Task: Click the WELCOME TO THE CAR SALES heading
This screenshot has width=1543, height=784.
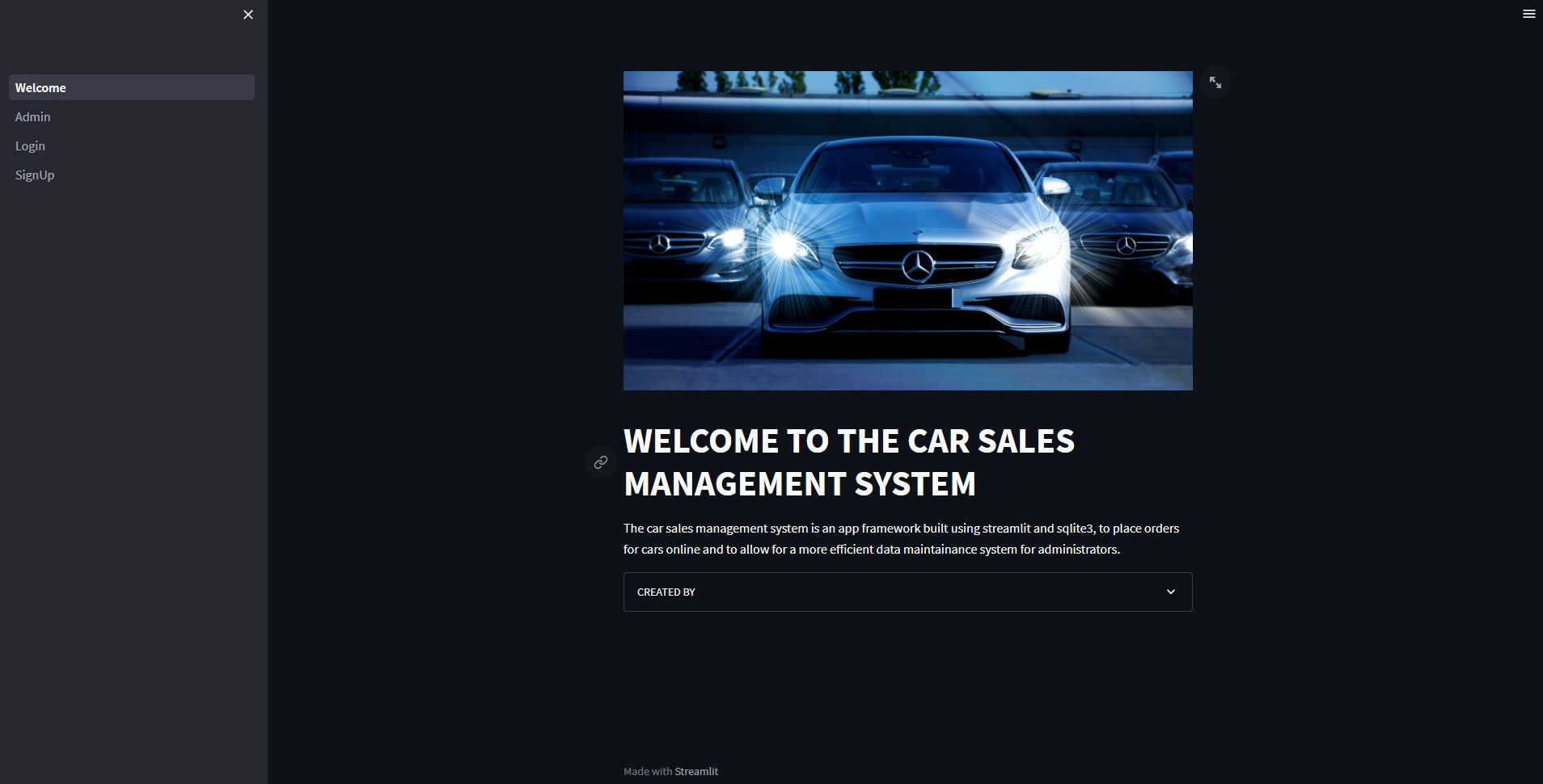Action: 849,441
